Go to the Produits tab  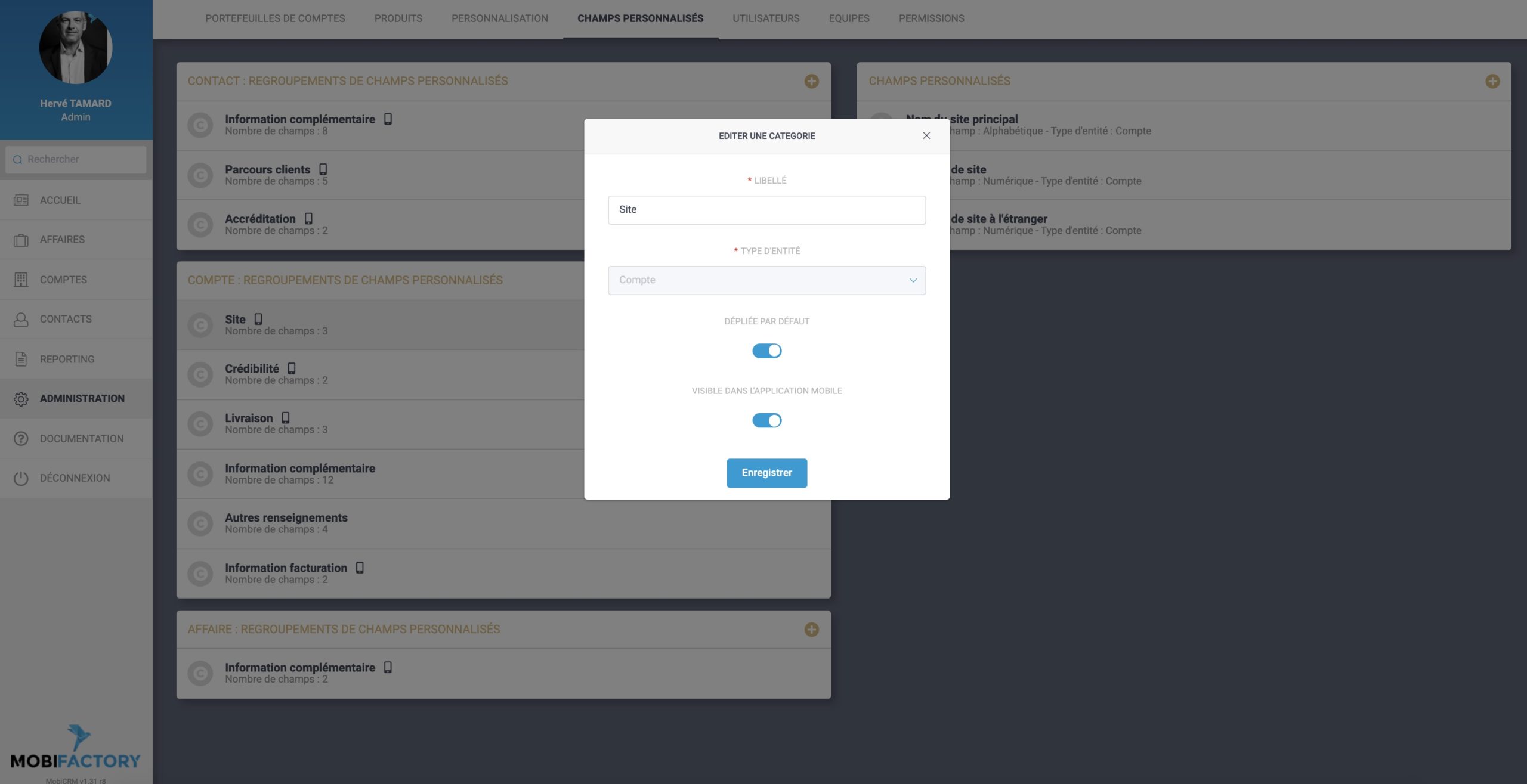pos(398,18)
